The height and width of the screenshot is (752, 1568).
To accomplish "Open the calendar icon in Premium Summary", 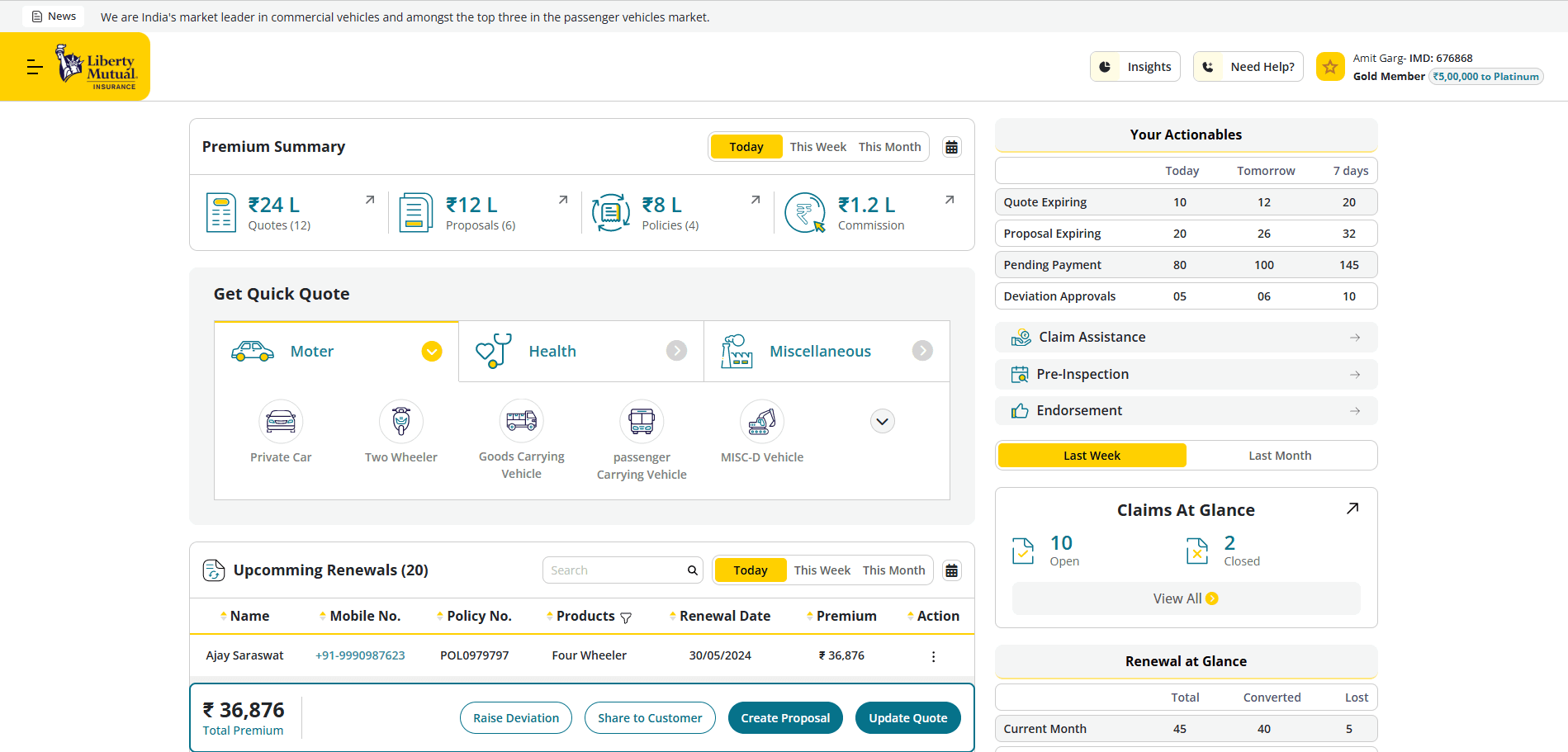I will 951,146.
